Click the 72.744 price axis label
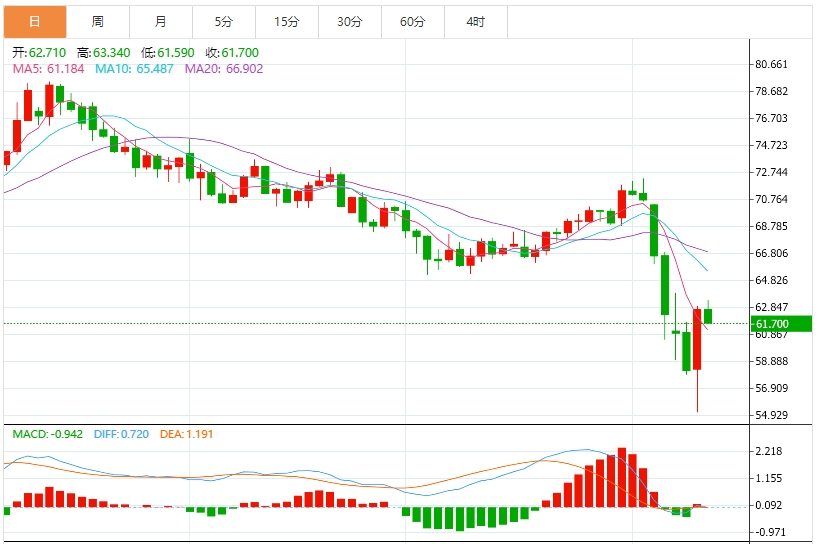The image size is (825, 544). click(x=771, y=172)
